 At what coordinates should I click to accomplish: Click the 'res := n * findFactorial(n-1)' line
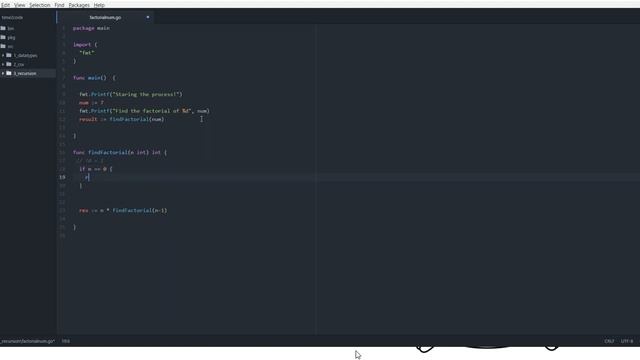tap(123, 210)
